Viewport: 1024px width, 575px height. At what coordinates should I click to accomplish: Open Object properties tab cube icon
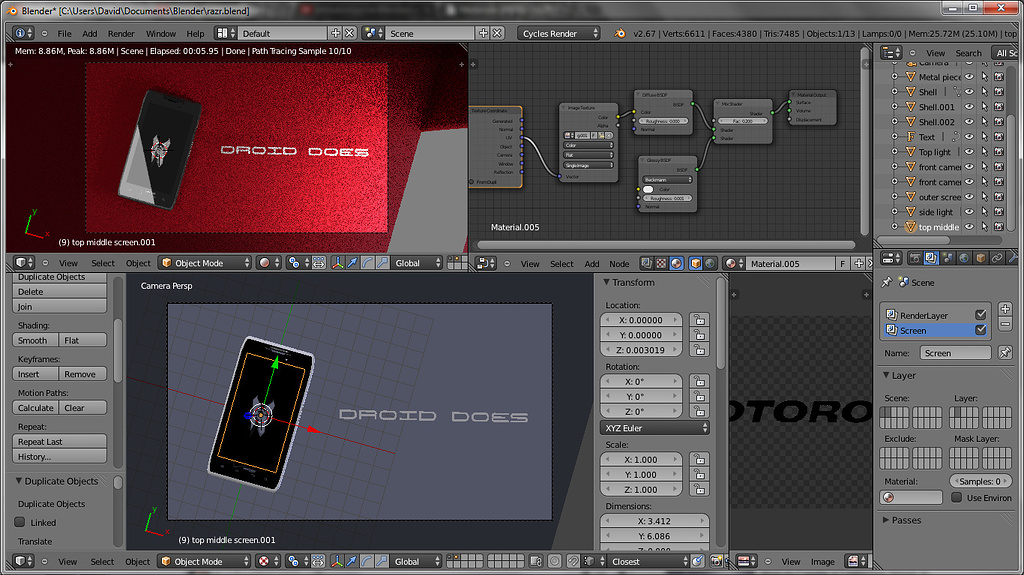coord(980,258)
